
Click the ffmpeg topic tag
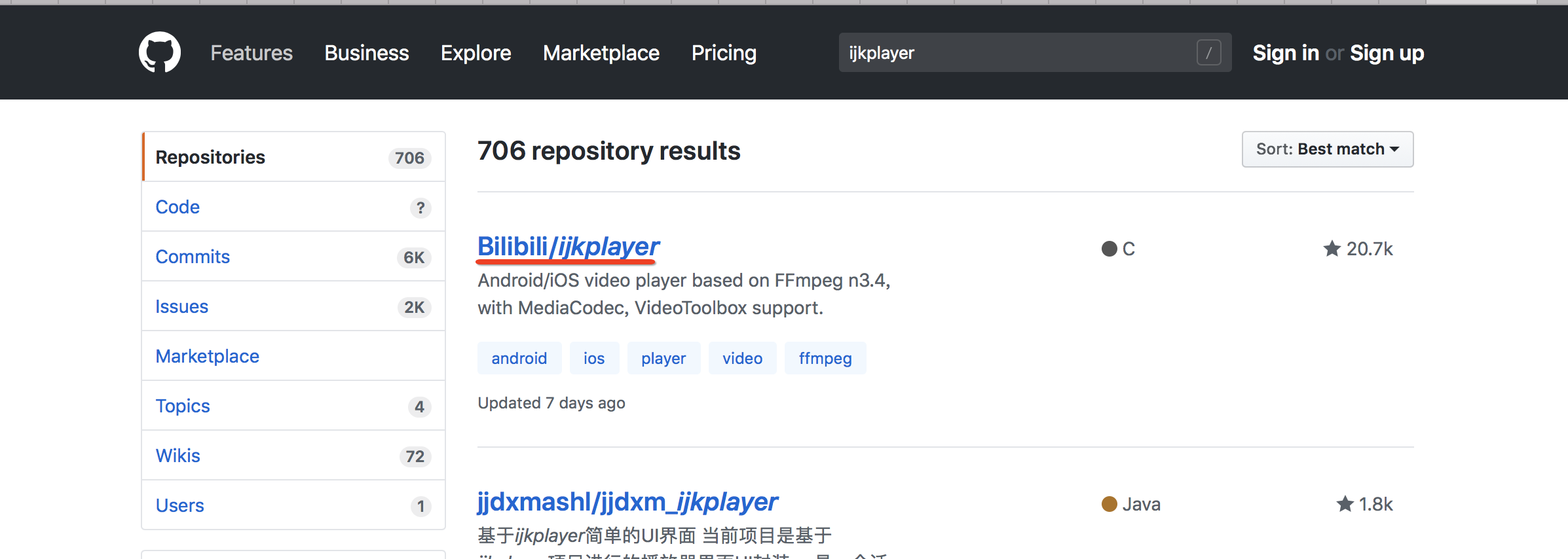[x=825, y=358]
